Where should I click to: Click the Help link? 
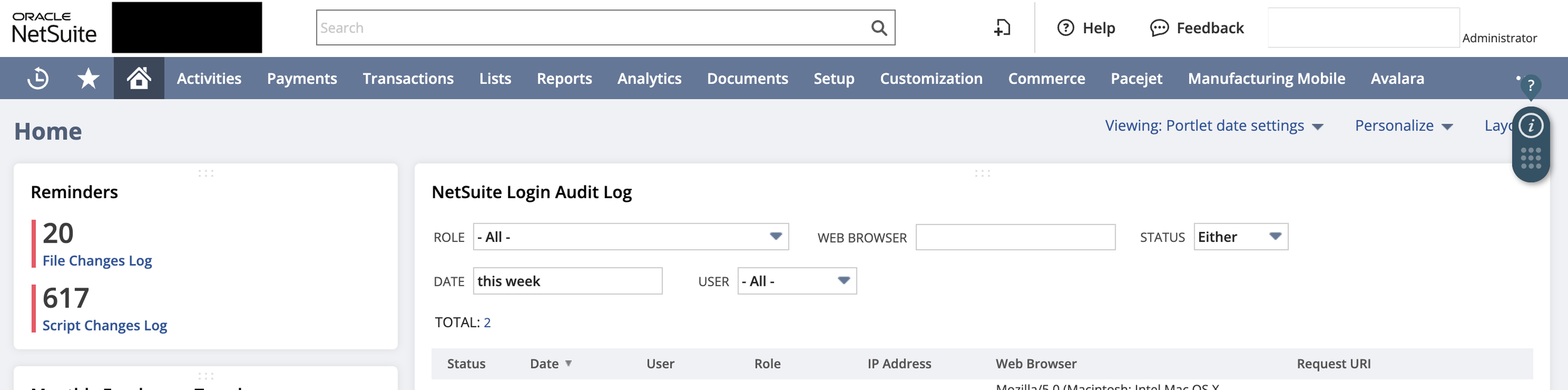tap(1099, 28)
